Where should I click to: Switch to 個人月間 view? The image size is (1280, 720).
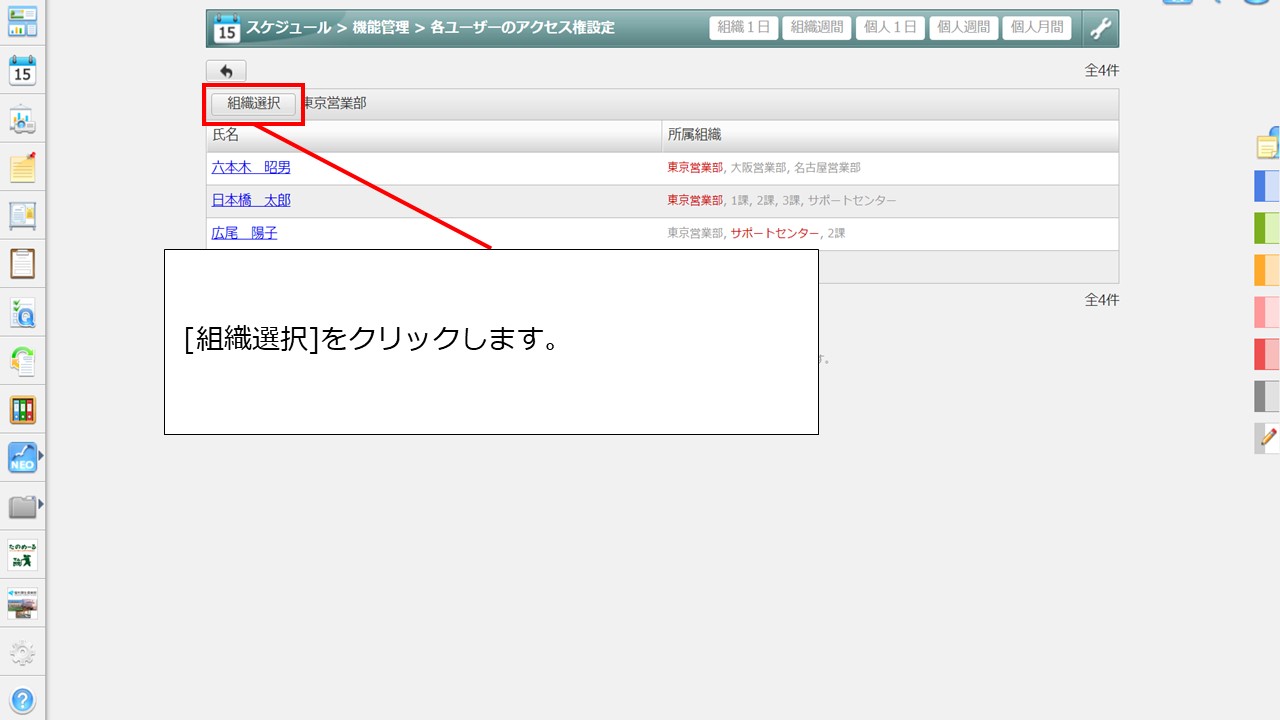[1037, 28]
